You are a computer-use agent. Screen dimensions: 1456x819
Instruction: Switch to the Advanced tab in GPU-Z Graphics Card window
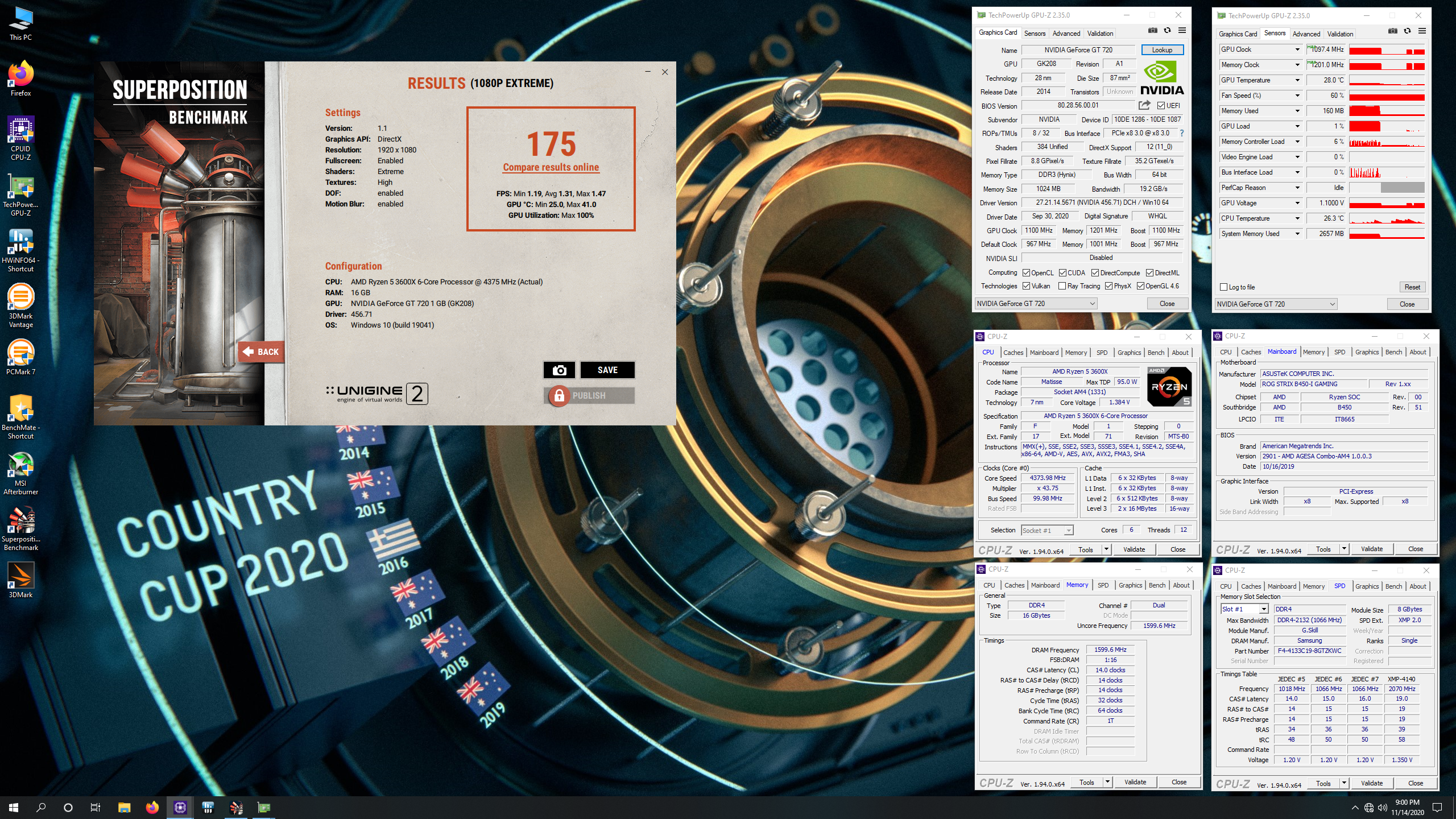pyautogui.click(x=1066, y=34)
